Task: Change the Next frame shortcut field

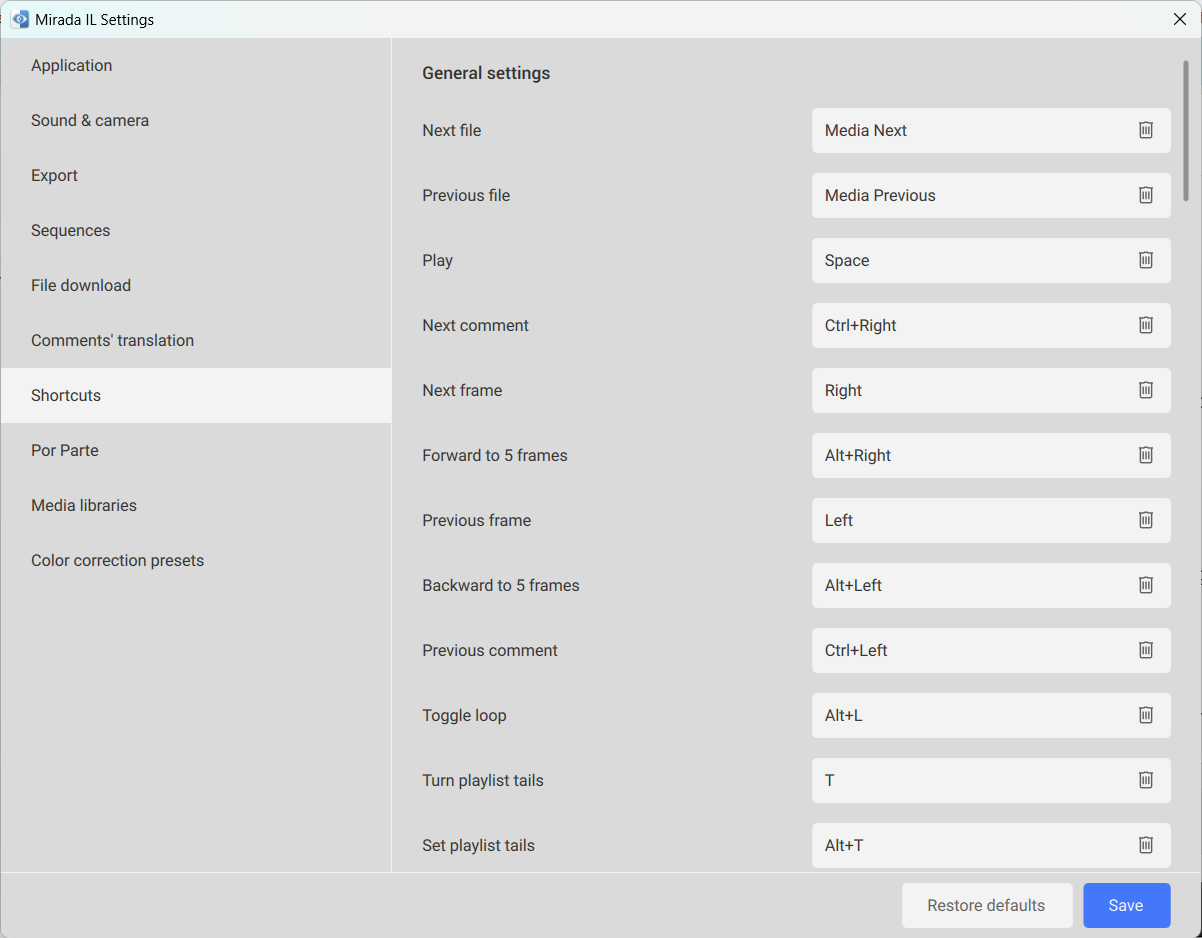Action: (x=991, y=390)
